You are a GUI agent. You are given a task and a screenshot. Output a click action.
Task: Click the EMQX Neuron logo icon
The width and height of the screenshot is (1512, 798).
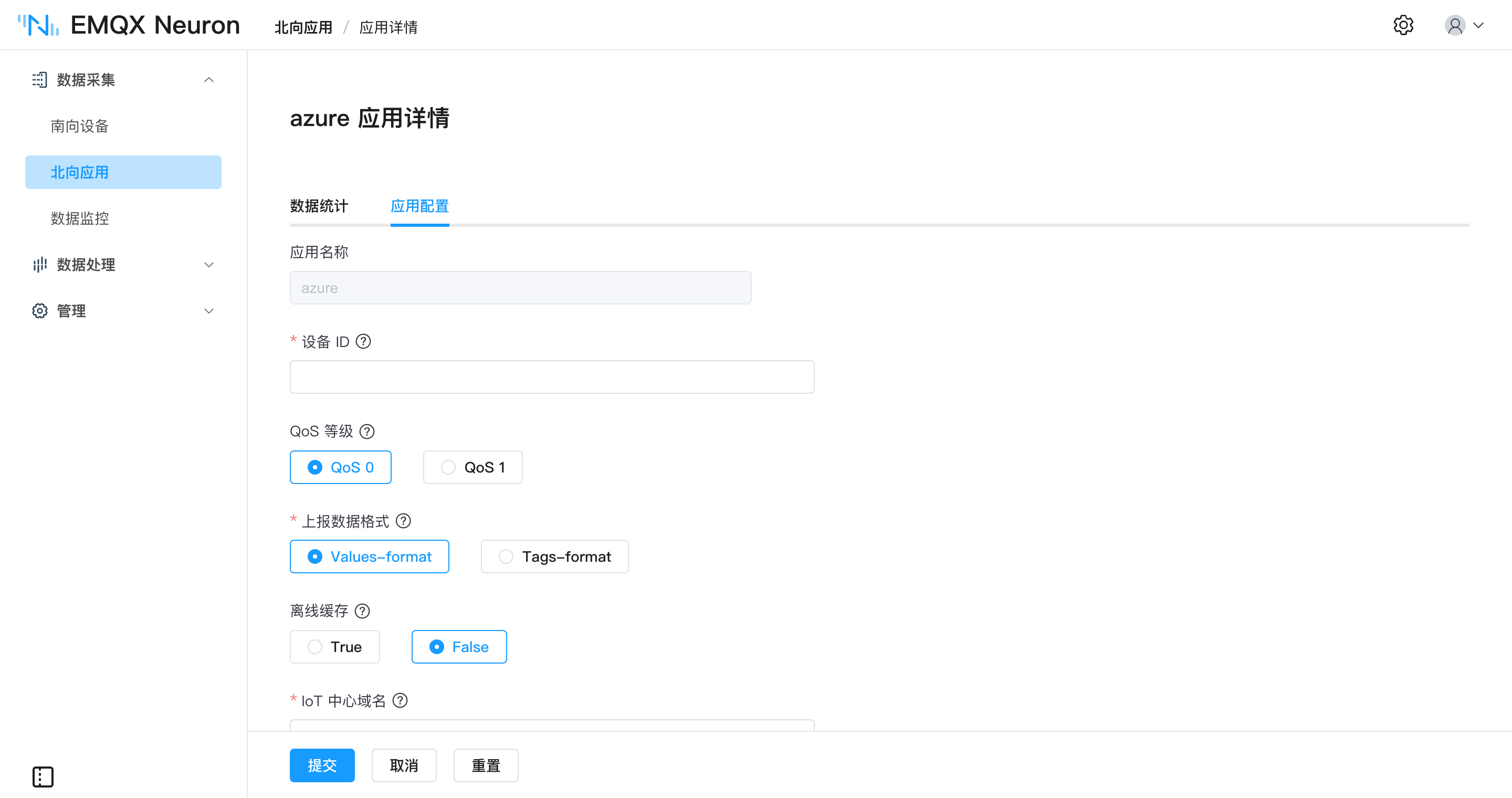tap(38, 25)
